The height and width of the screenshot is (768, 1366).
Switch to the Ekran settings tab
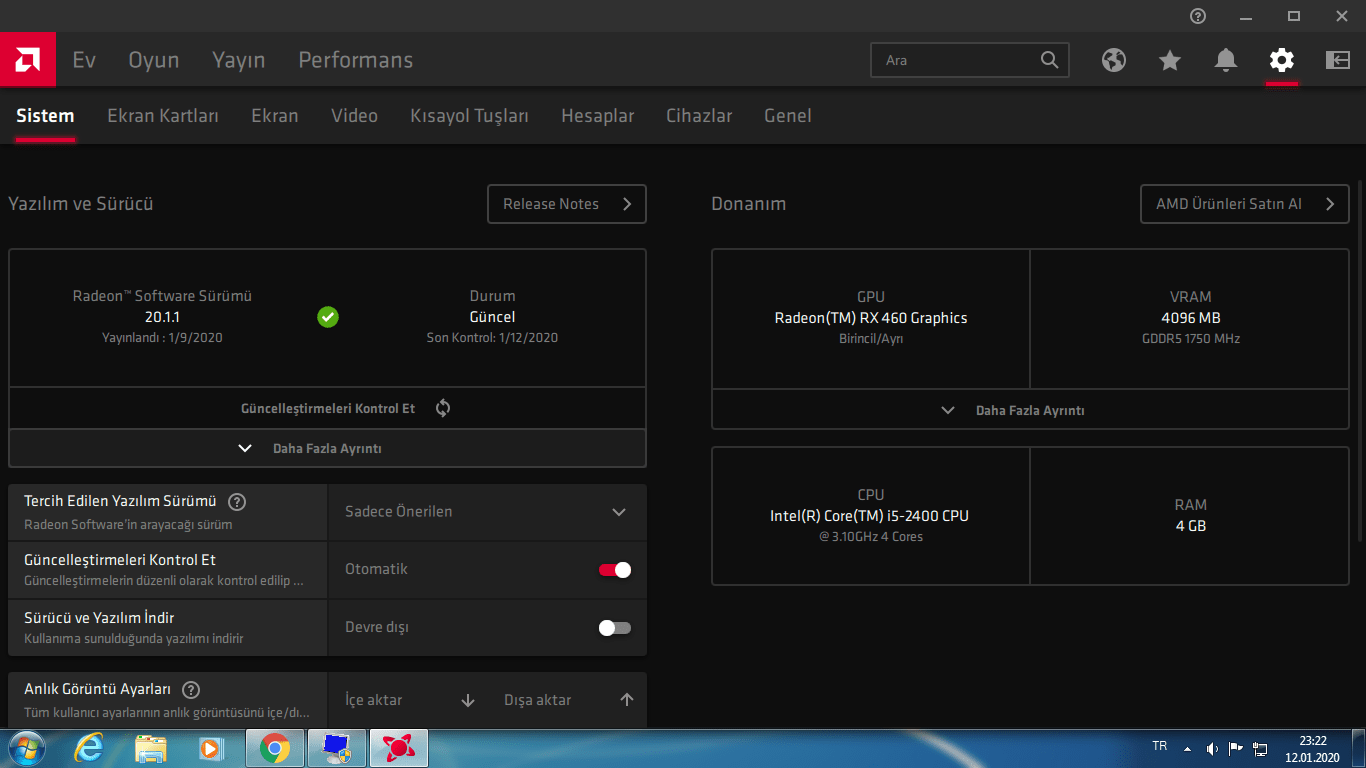click(275, 116)
